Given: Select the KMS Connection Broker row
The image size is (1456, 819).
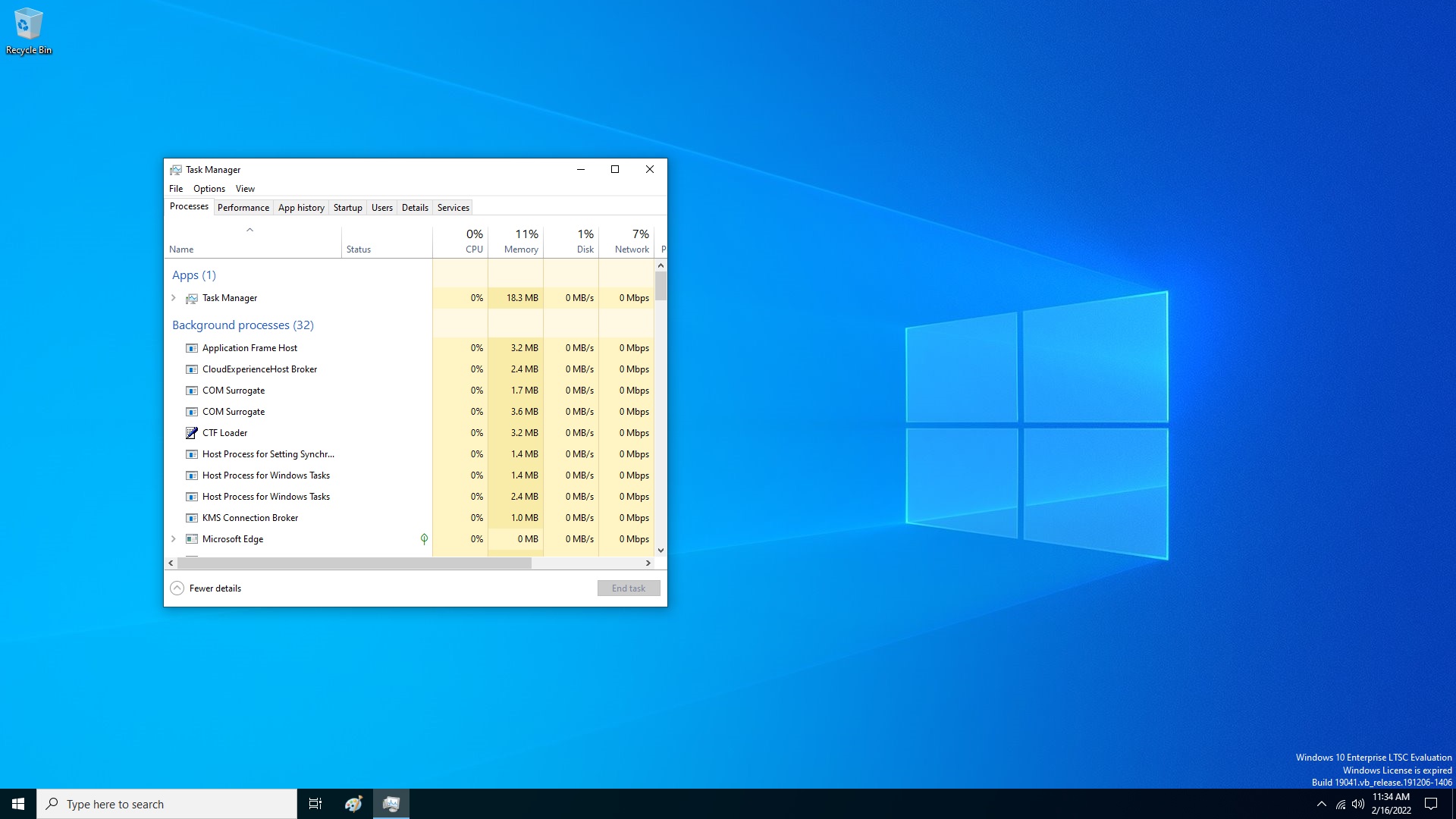Looking at the screenshot, I should [409, 518].
